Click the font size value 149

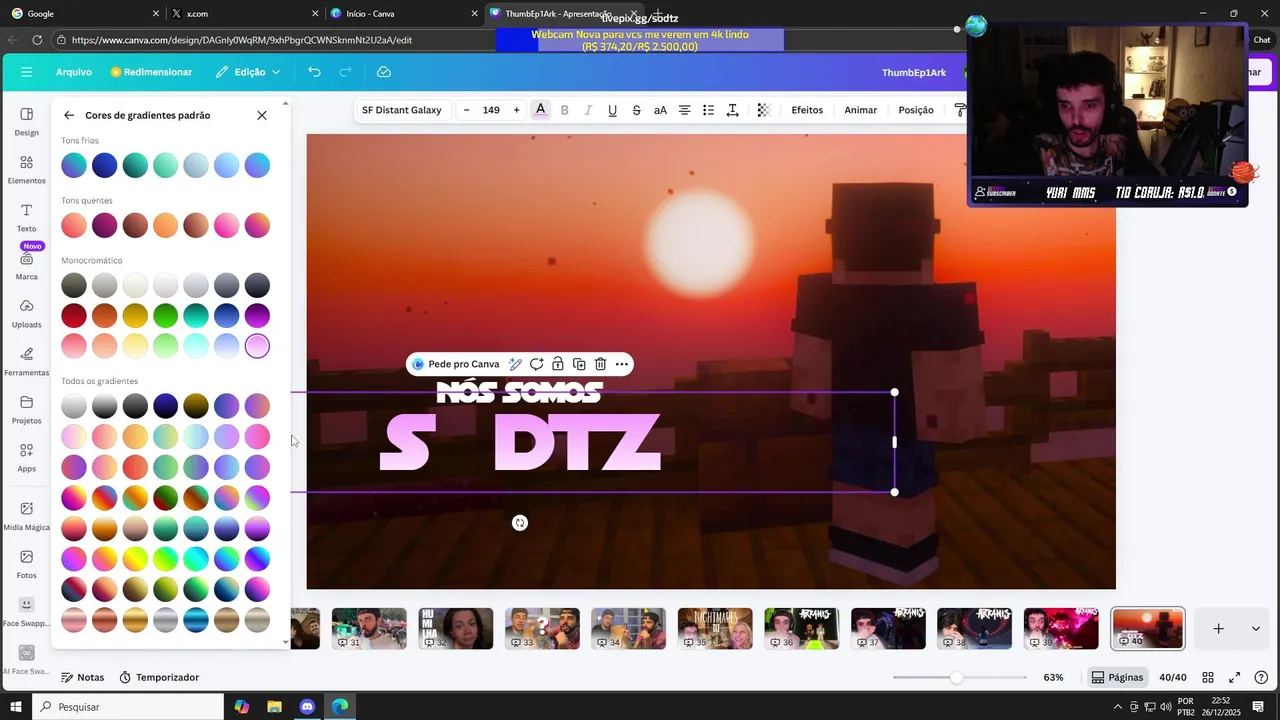click(491, 110)
